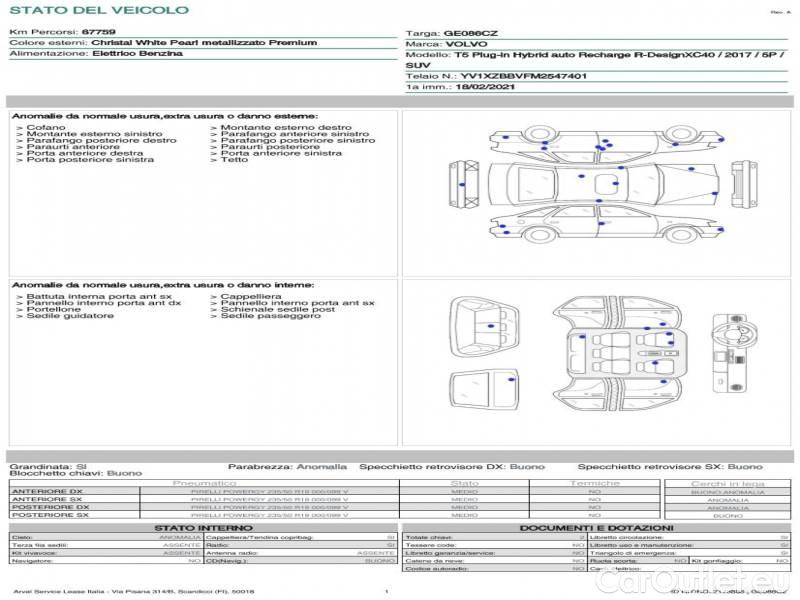The width and height of the screenshot is (800, 600).
Task: Select the Targa value GE086CZ
Action: [470, 33]
